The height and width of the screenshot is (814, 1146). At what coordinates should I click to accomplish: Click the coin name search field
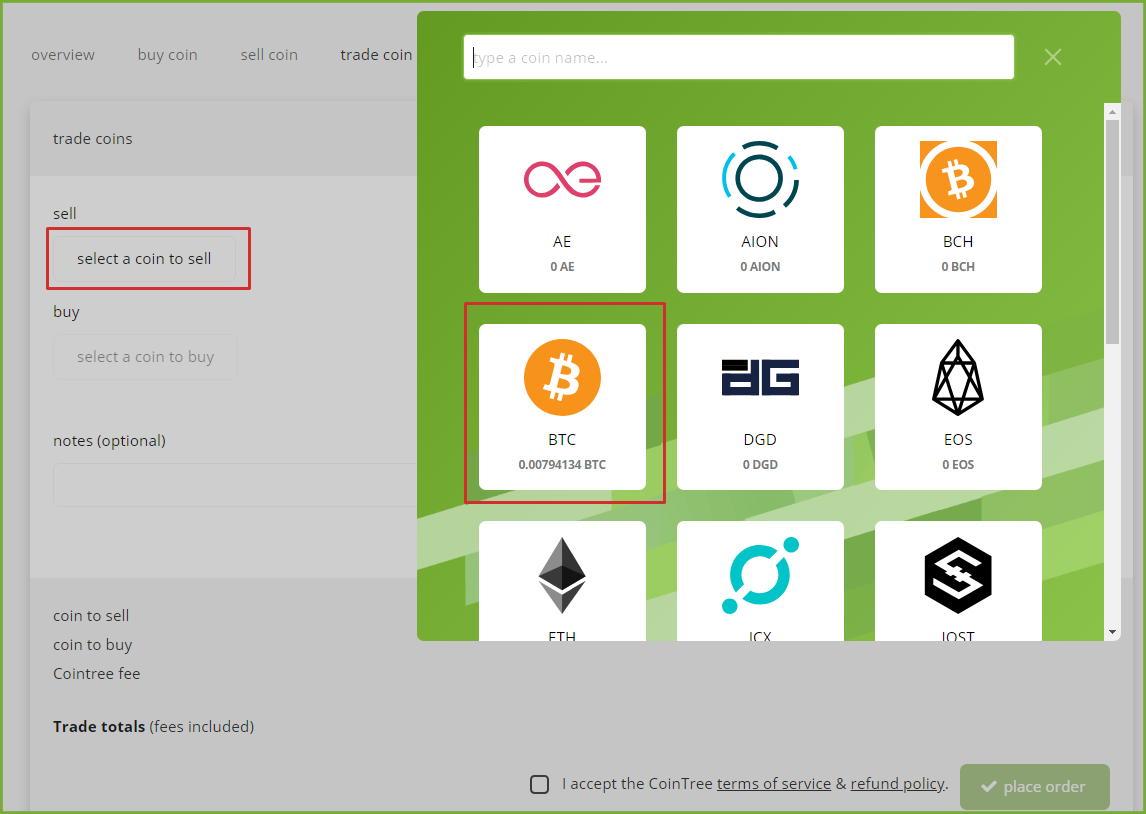pos(738,57)
